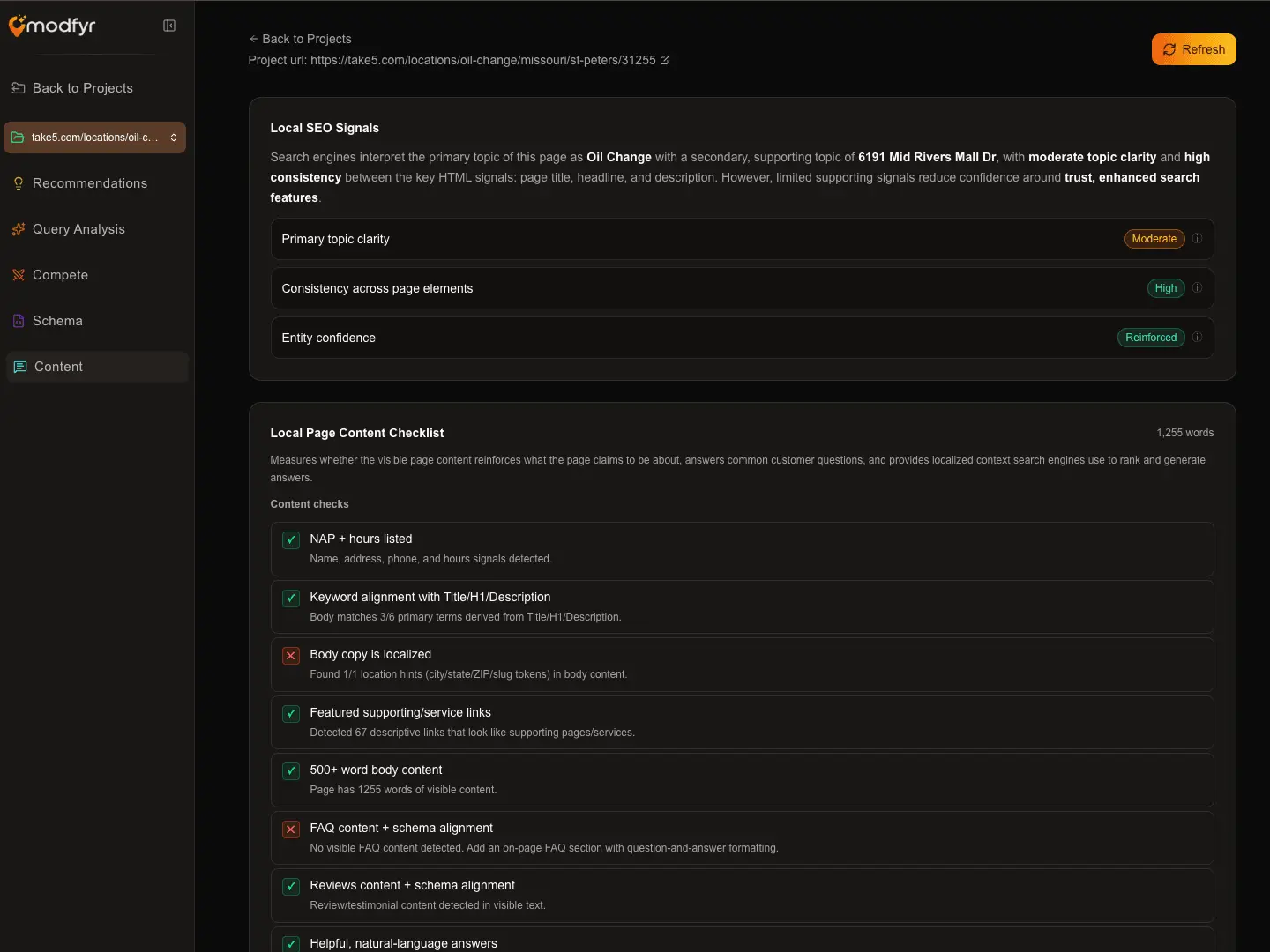This screenshot has width=1270, height=952.
Task: Click the Keyword alignment check mark
Action: click(291, 599)
